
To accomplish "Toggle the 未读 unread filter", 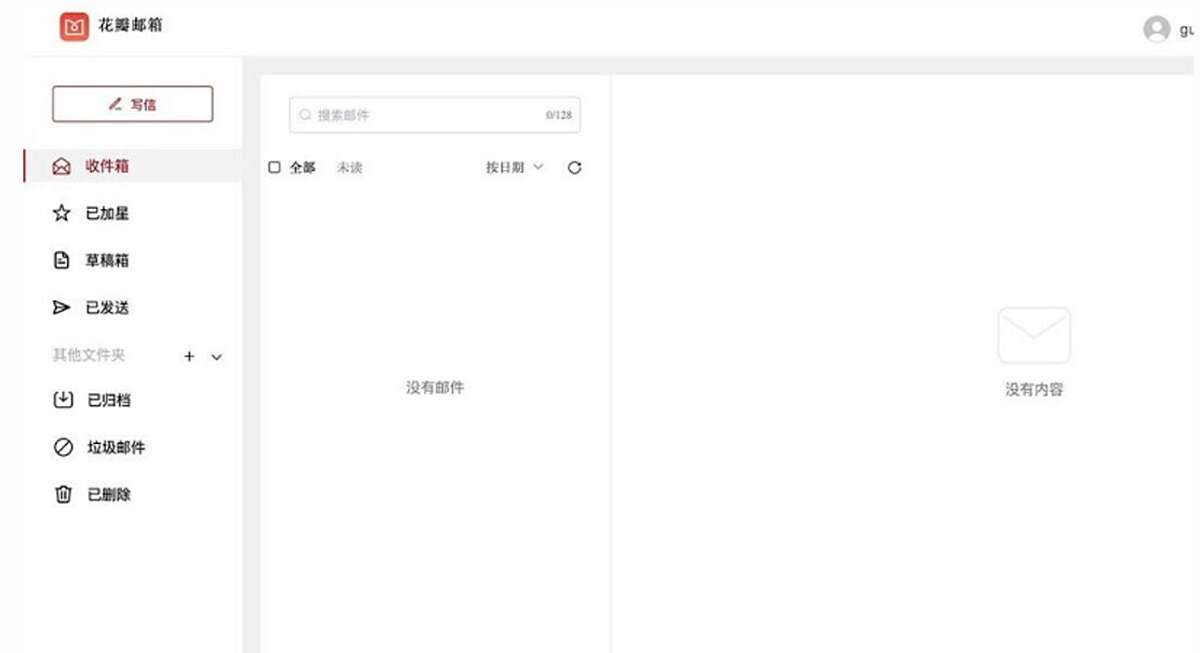I will click(x=350, y=167).
